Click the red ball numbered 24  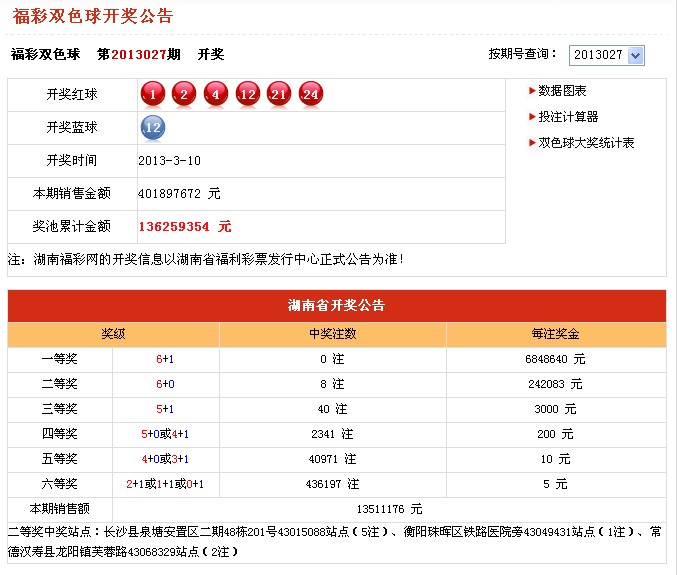(x=311, y=94)
